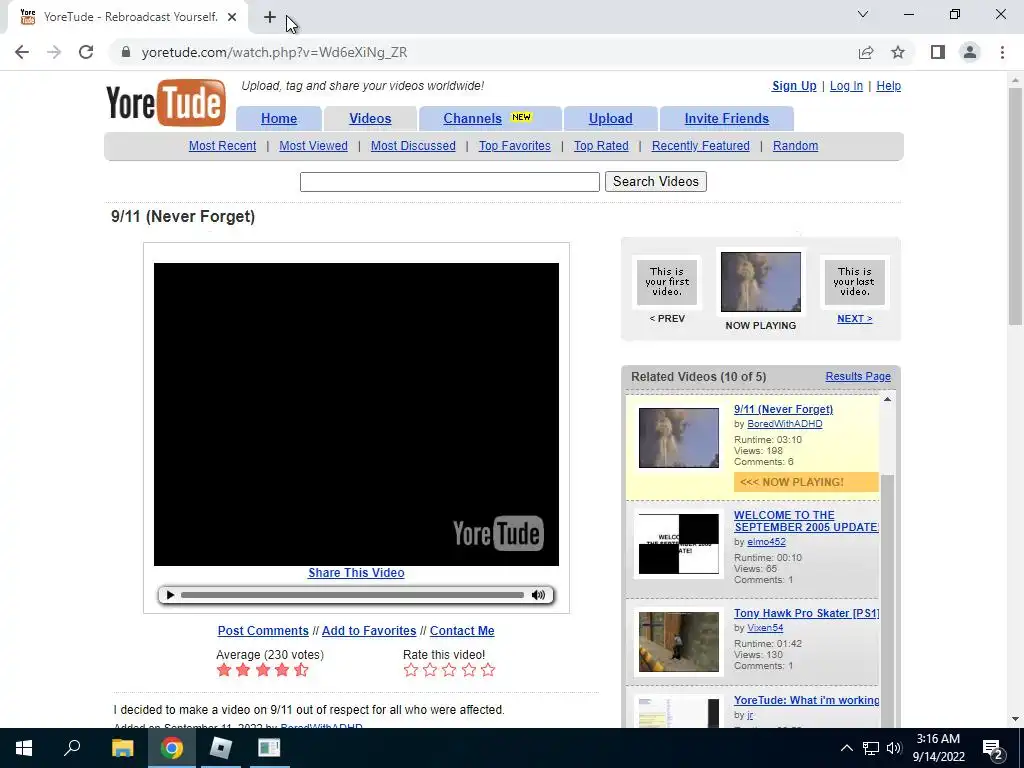Bookmark this page with the star icon
Screen dimensions: 1024x768
coord(898,52)
